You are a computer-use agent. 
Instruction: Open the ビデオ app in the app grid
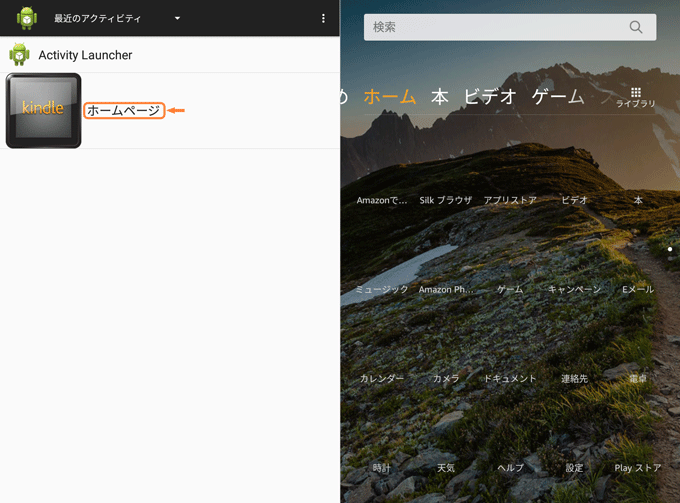(574, 200)
